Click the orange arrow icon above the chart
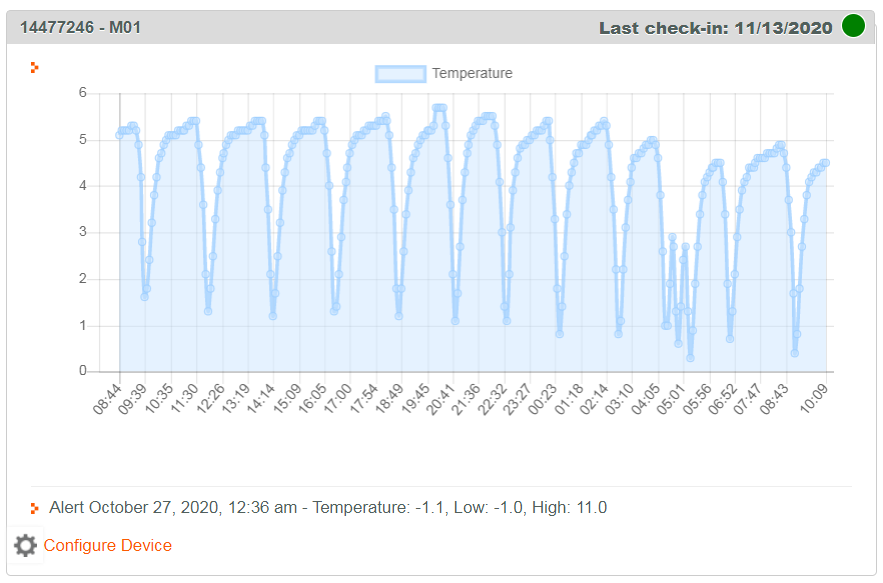Screen dimensions: 883x583 point(35,68)
